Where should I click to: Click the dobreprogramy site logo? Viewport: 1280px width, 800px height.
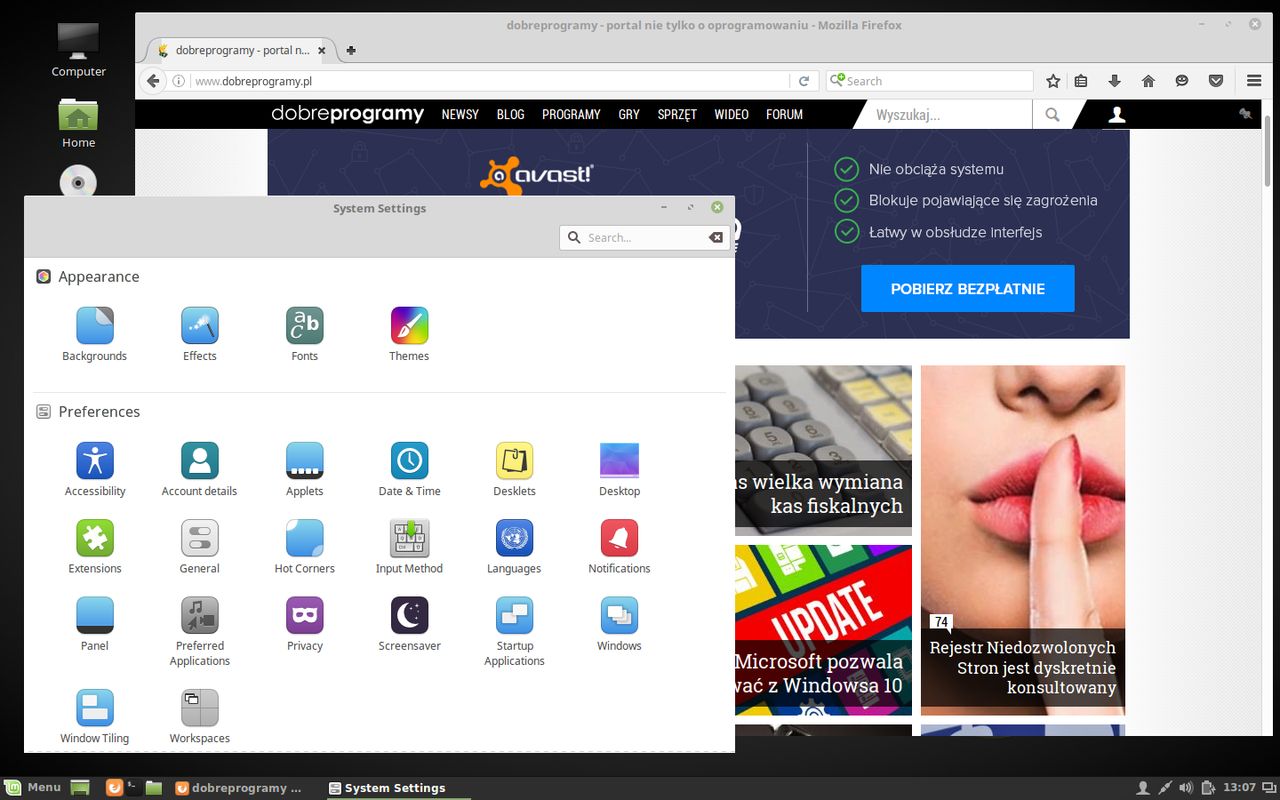pyautogui.click(x=347, y=114)
